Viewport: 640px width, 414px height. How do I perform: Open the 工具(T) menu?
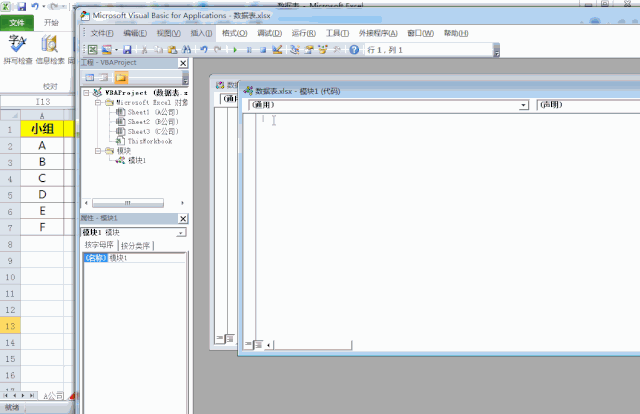(x=337, y=33)
